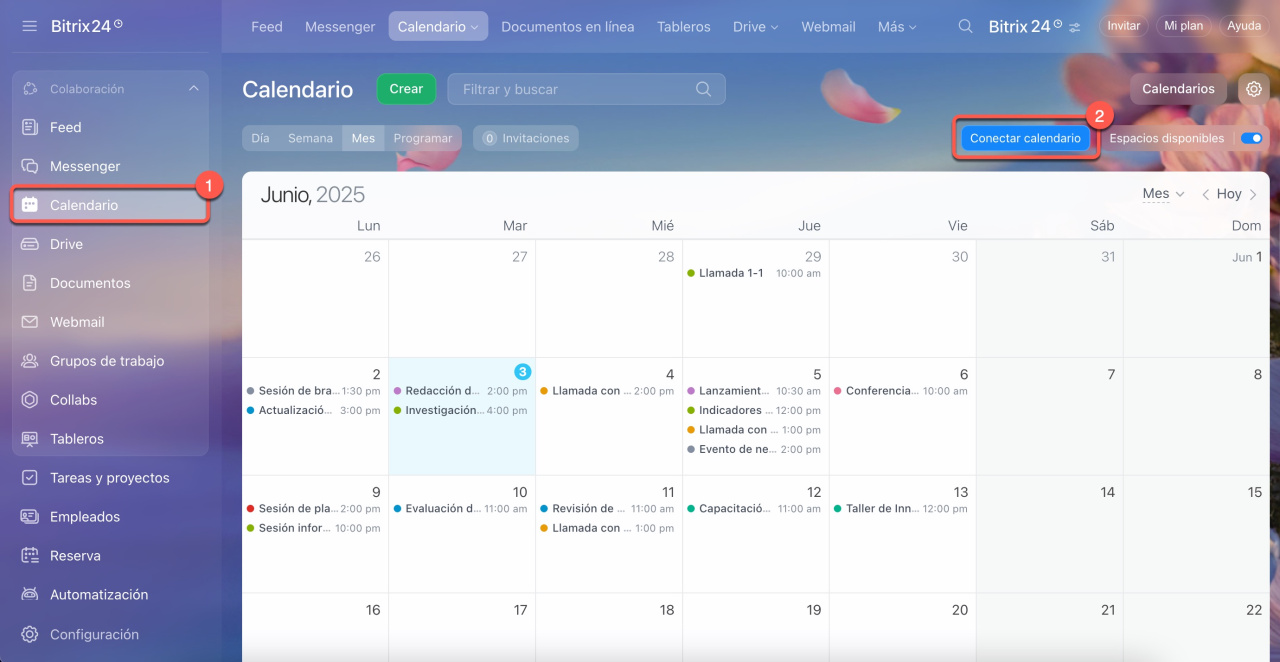
Task: Open Redacción d... 2:00 pm event
Action: (460, 391)
